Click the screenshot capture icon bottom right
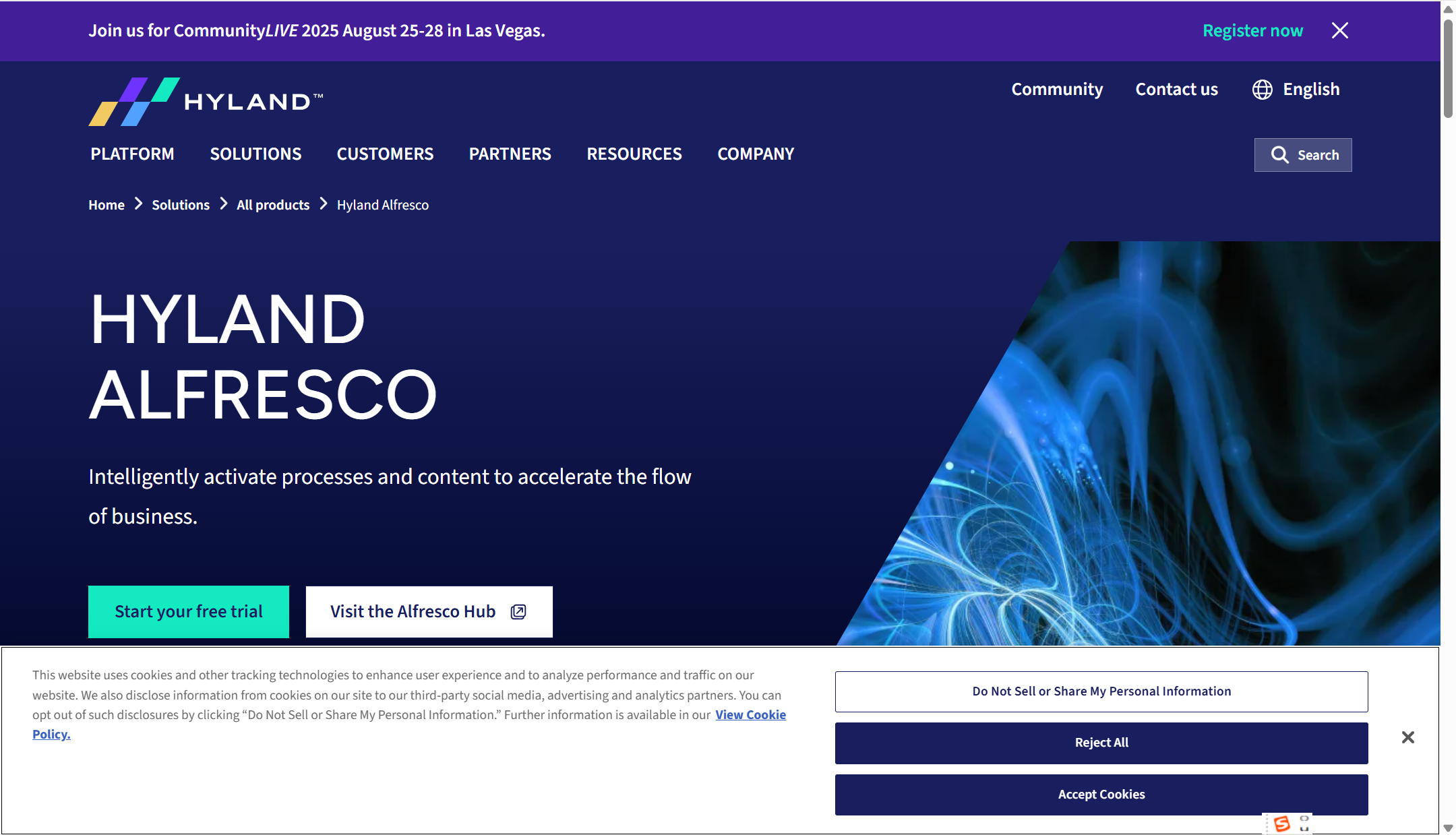1456x835 pixels. tap(1304, 824)
